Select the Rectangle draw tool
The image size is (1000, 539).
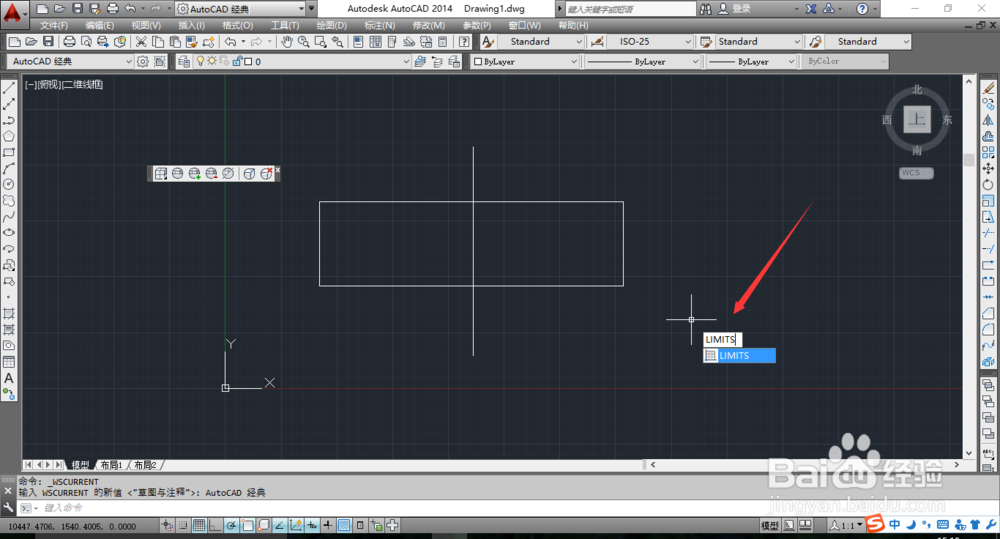(x=9, y=152)
